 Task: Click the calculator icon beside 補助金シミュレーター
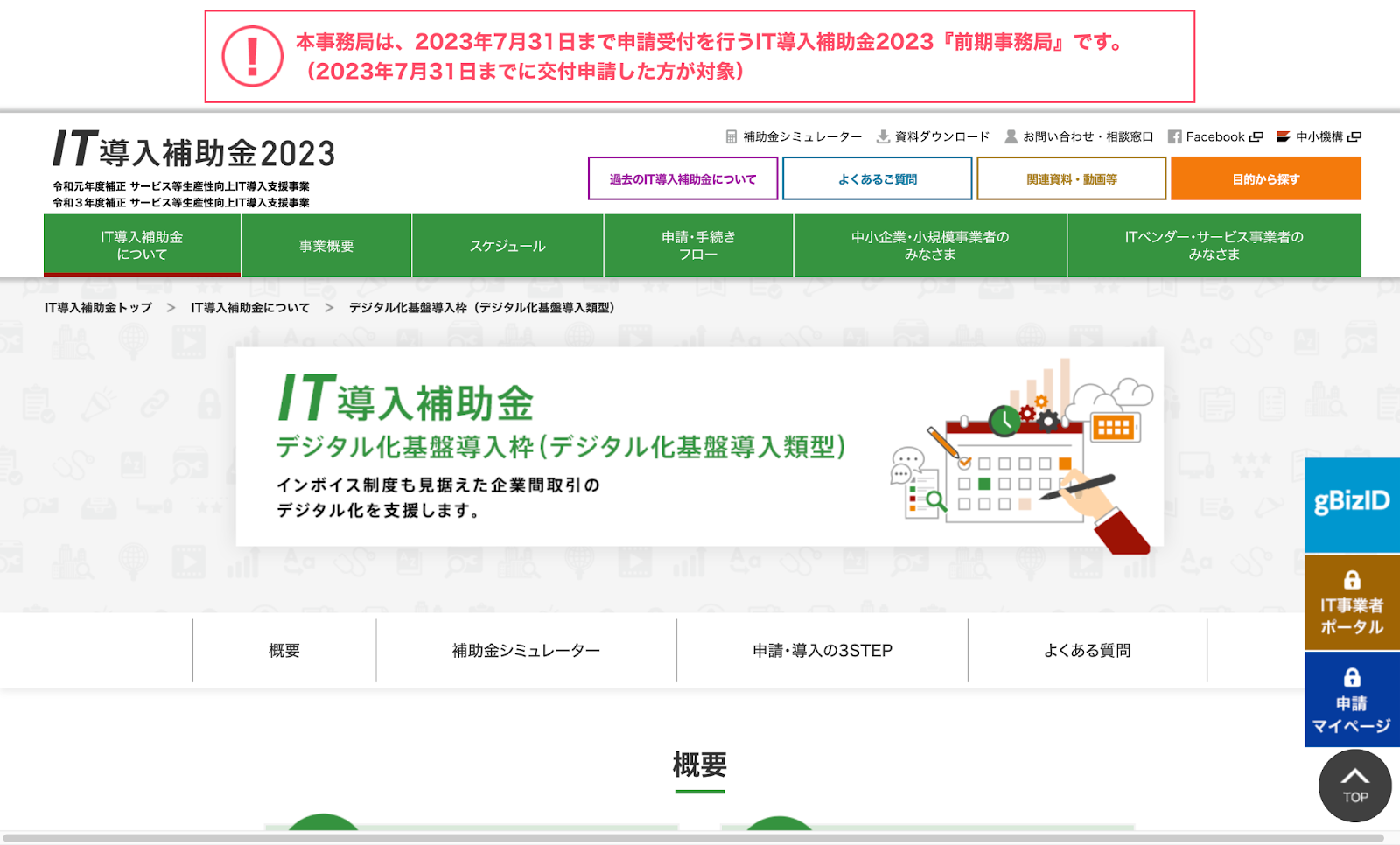(x=731, y=136)
